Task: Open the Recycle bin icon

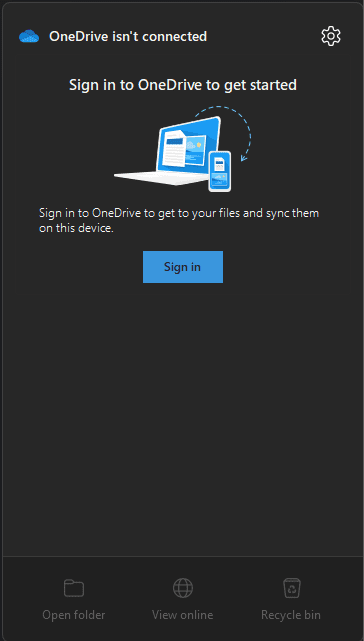Action: pyautogui.click(x=292, y=587)
